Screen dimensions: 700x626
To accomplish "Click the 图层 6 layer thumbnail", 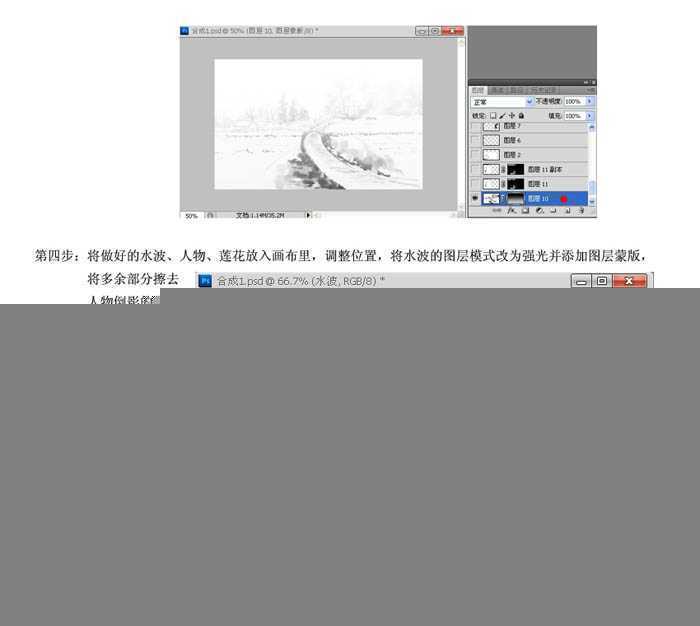I will [x=492, y=140].
